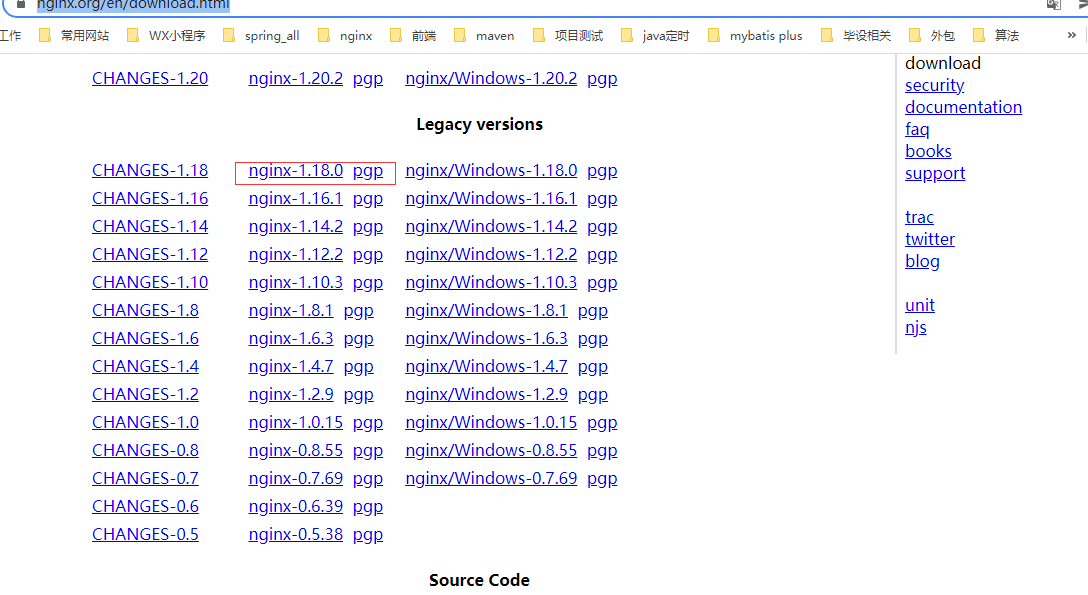Download nginx/Windows-1.18.0
The height and width of the screenshot is (595, 1088).
pyautogui.click(x=491, y=171)
